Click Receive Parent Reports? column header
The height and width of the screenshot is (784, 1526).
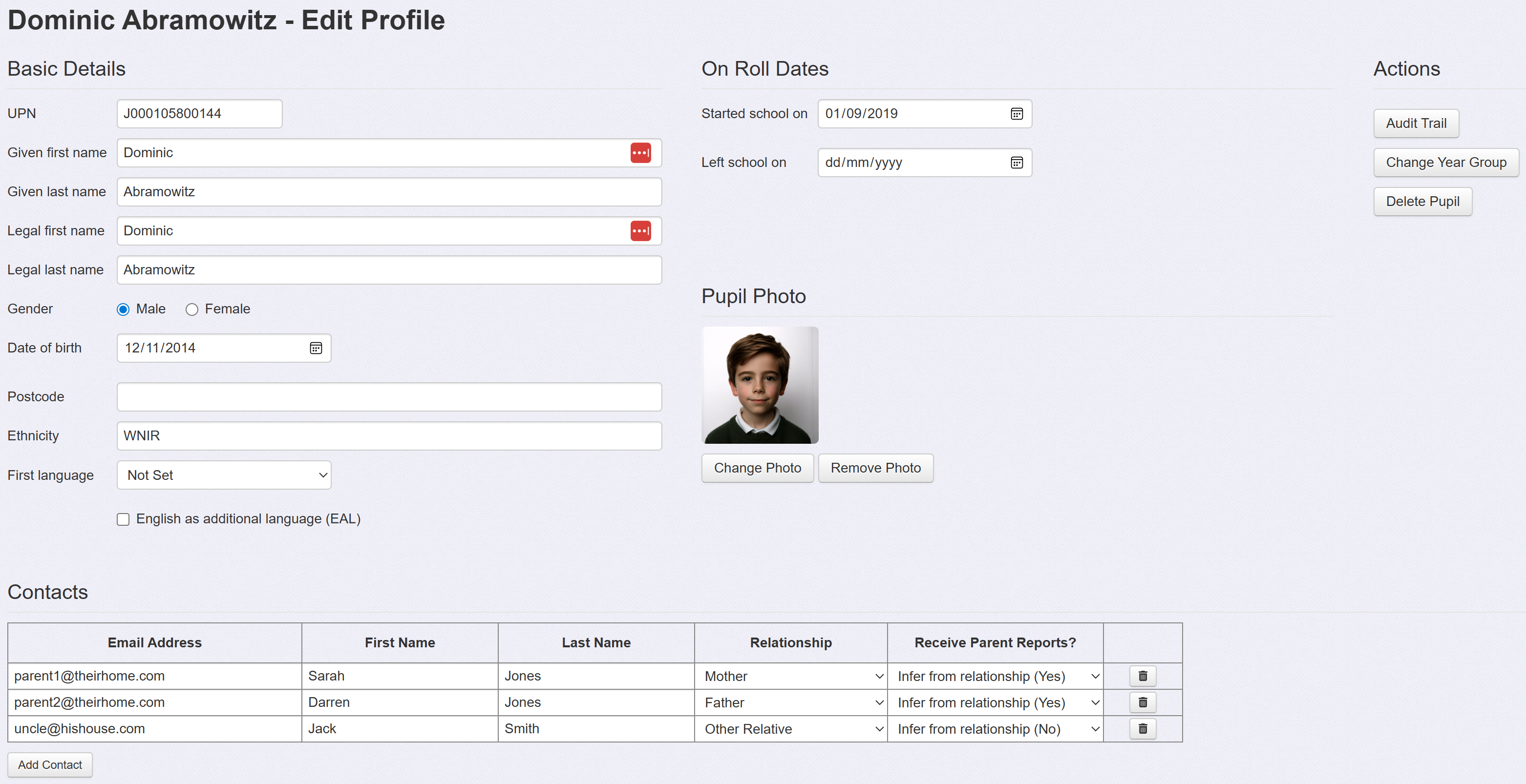click(995, 642)
